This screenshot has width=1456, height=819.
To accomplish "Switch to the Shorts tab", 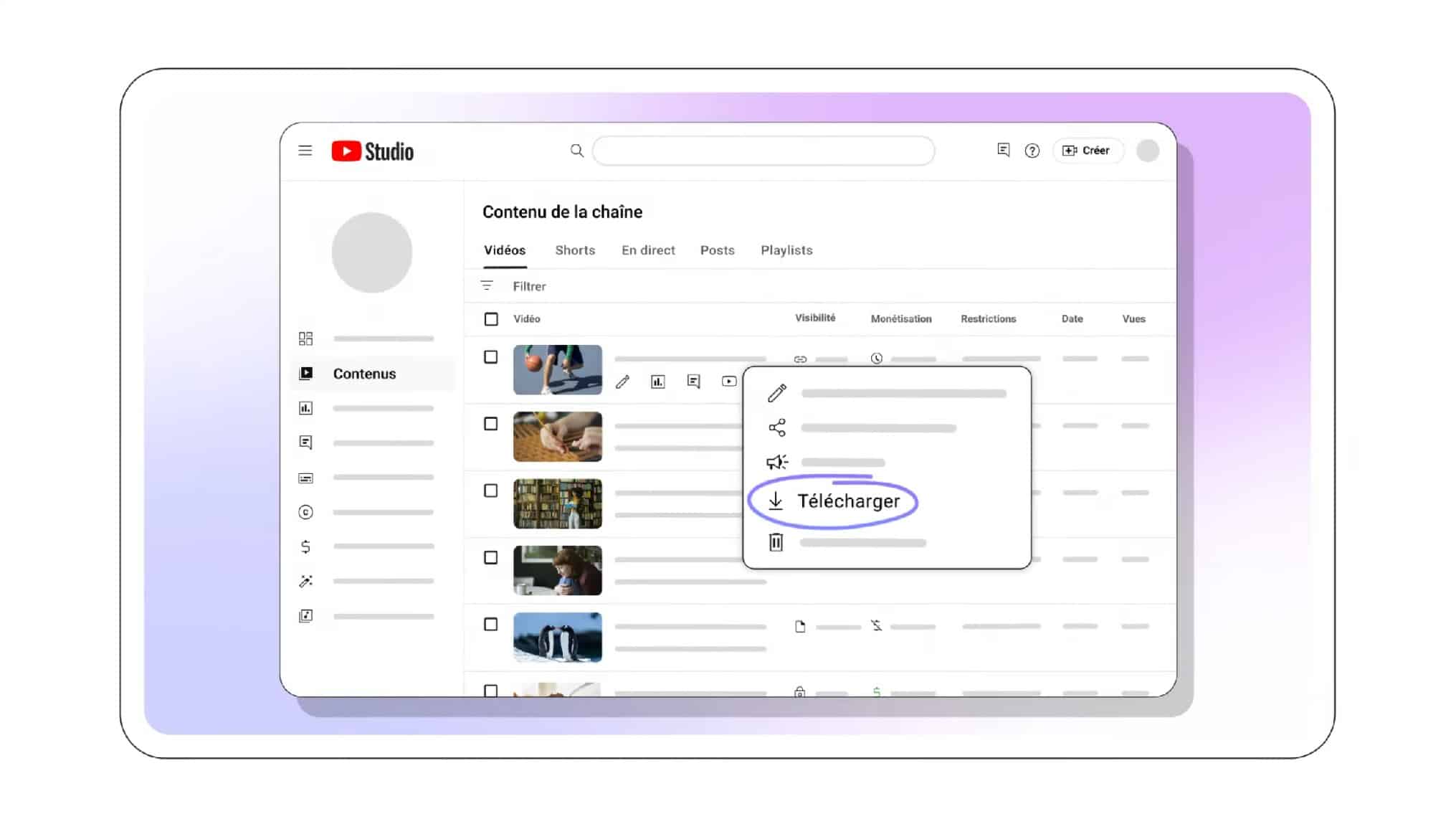I will (574, 250).
